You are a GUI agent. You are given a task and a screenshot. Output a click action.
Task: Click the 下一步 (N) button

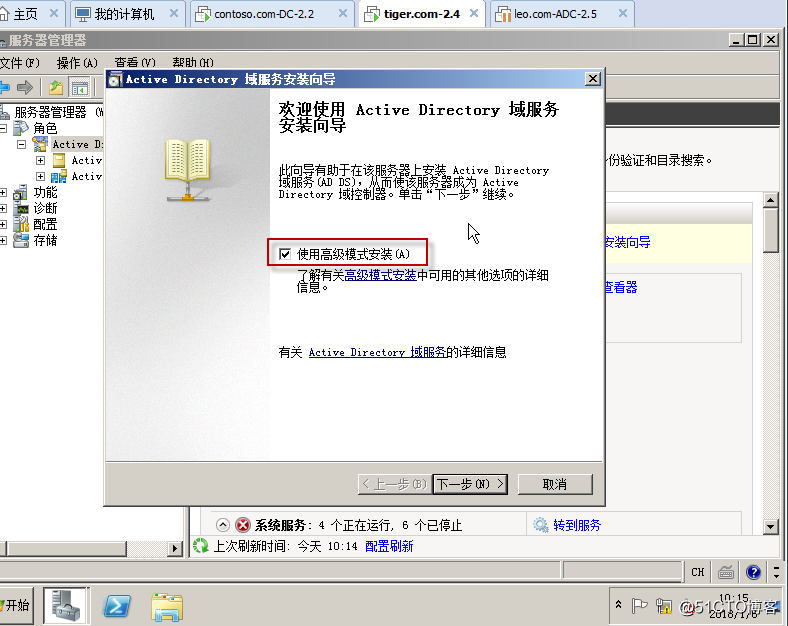click(x=470, y=484)
